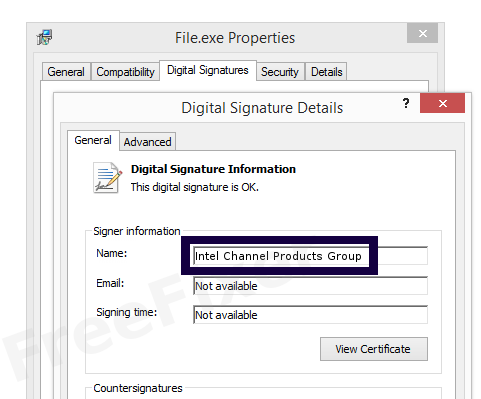
Task: Click the 'Countersignatures' group label
Action: [138, 388]
